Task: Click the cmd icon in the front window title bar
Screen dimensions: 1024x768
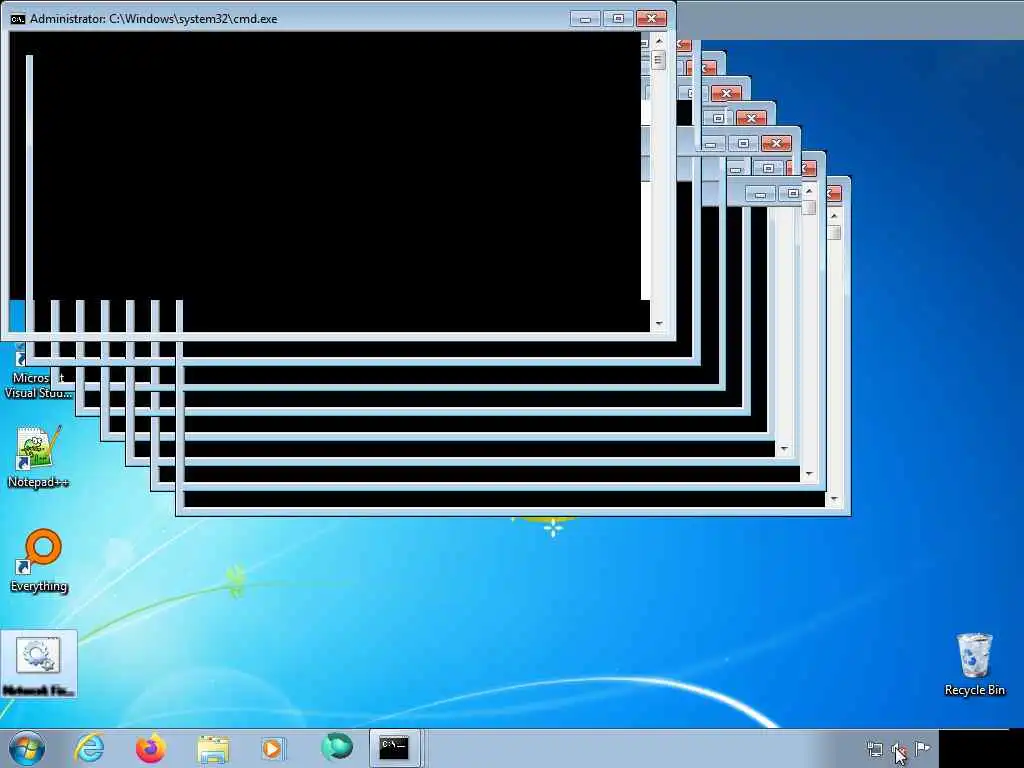Action: 18,19
